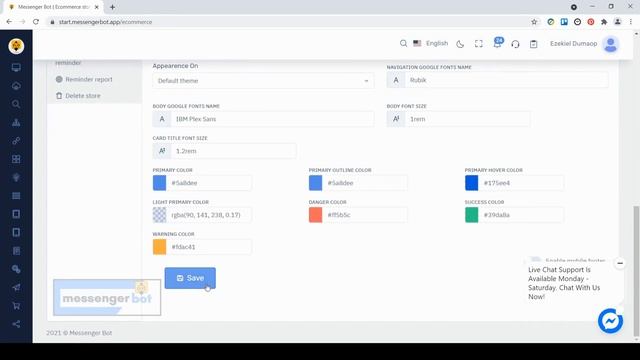Image resolution: width=640 pixels, height=360 pixels.
Task: Click the Success Color green swatch
Action: click(x=471, y=215)
